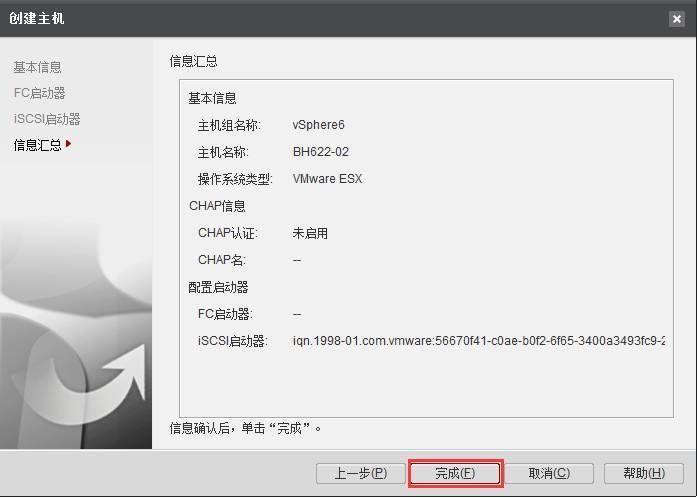Click the 未启用 CHAP authentication value
Viewport: 697px width, 498px height.
[x=310, y=233]
